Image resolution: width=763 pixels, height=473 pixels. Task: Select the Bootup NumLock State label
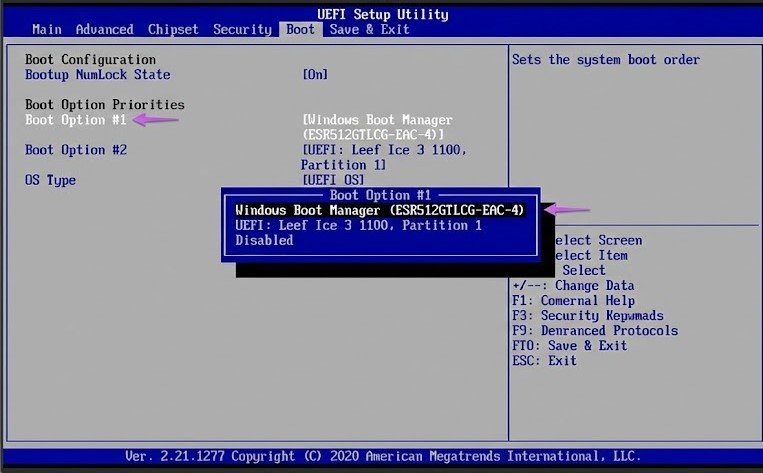point(97,75)
